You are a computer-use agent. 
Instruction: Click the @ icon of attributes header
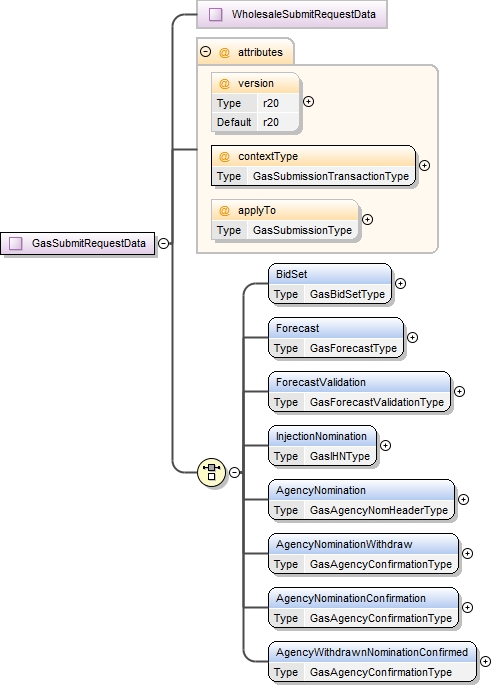pyautogui.click(x=224, y=53)
